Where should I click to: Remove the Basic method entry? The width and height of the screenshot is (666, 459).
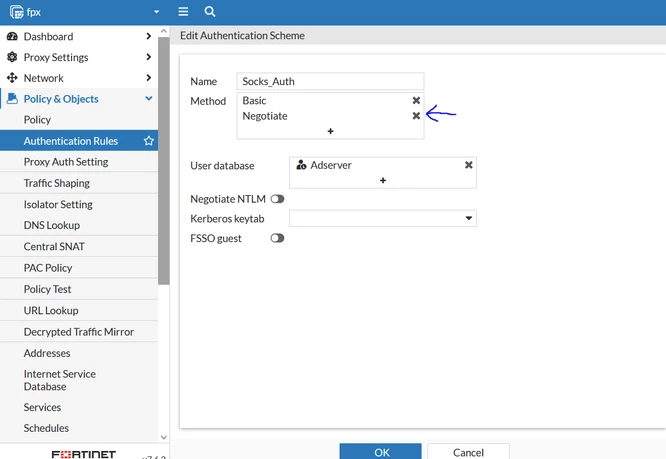pyautogui.click(x=416, y=100)
